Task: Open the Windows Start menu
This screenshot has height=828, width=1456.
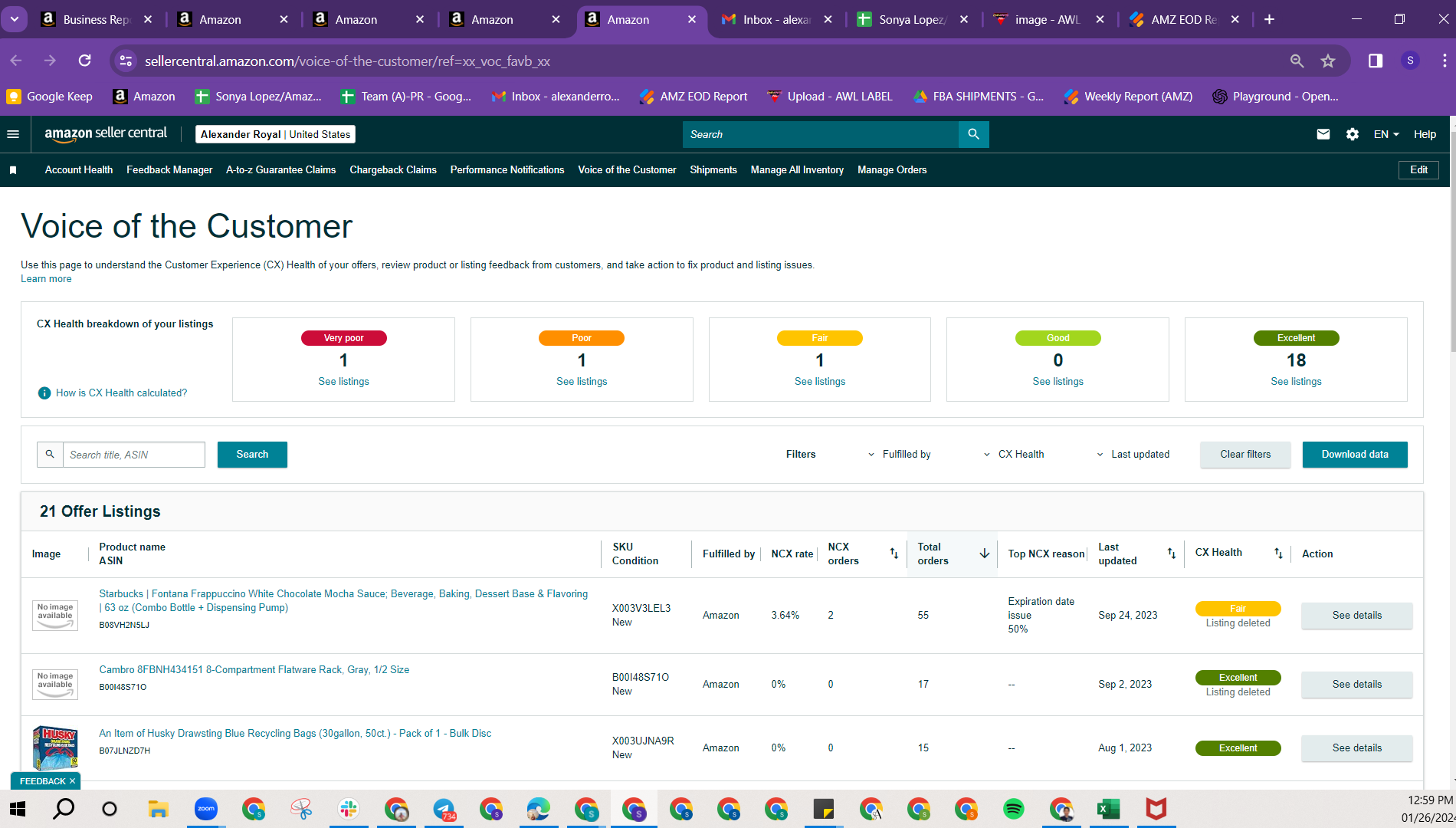Action: [x=17, y=809]
